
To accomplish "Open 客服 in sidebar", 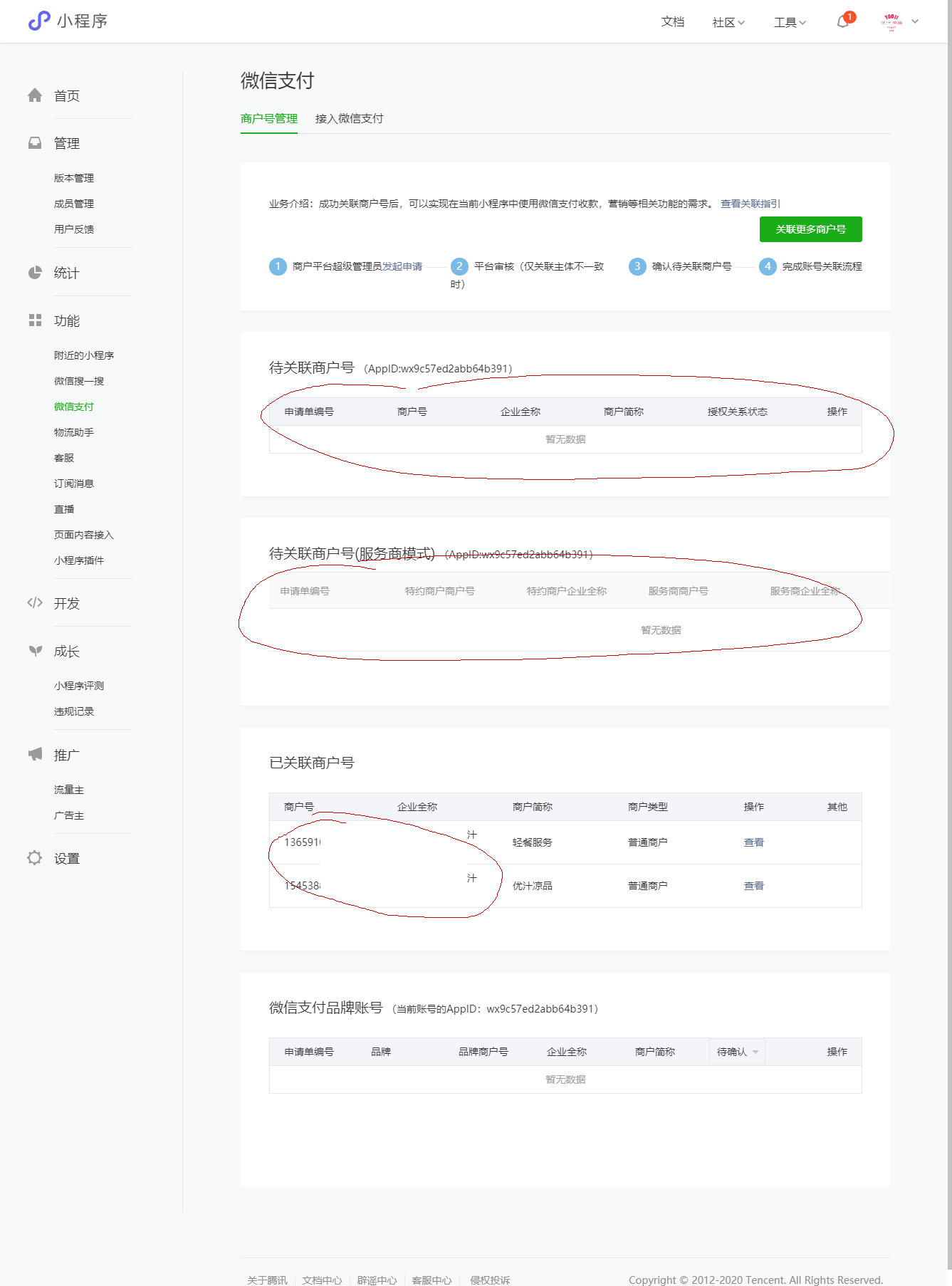I will click(x=64, y=458).
